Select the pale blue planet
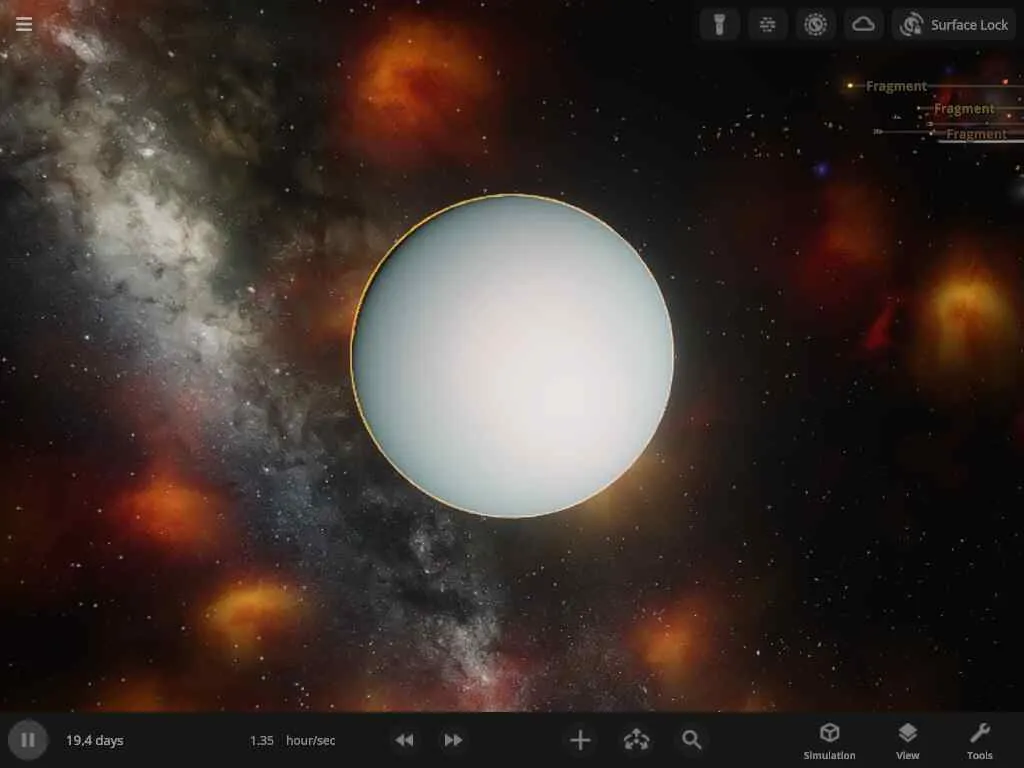This screenshot has width=1024, height=768. (x=513, y=356)
